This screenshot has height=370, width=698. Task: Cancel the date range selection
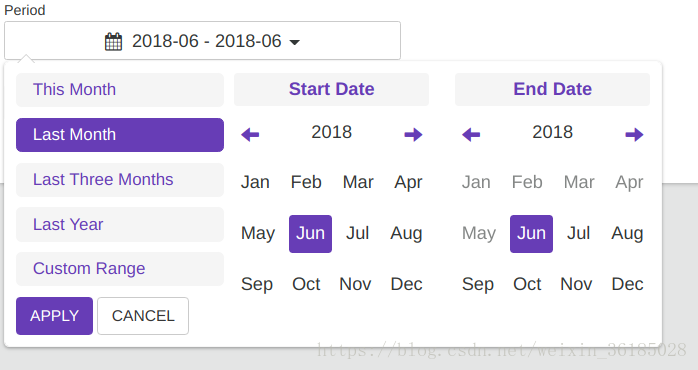(143, 316)
